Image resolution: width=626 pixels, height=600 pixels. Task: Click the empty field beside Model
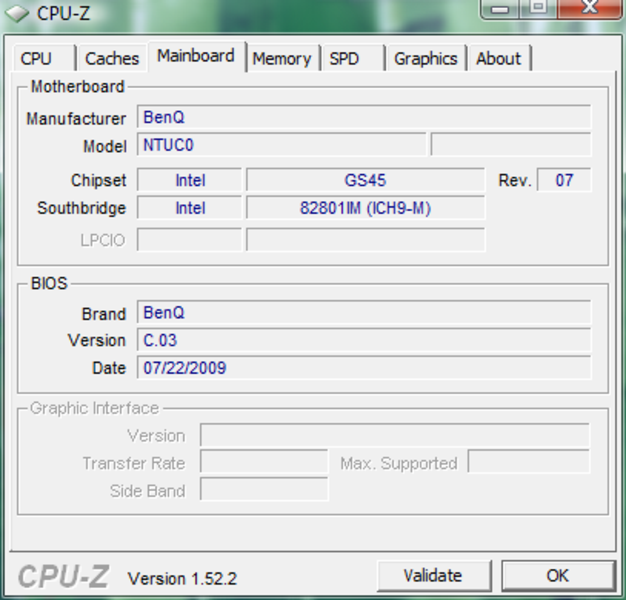pos(511,145)
